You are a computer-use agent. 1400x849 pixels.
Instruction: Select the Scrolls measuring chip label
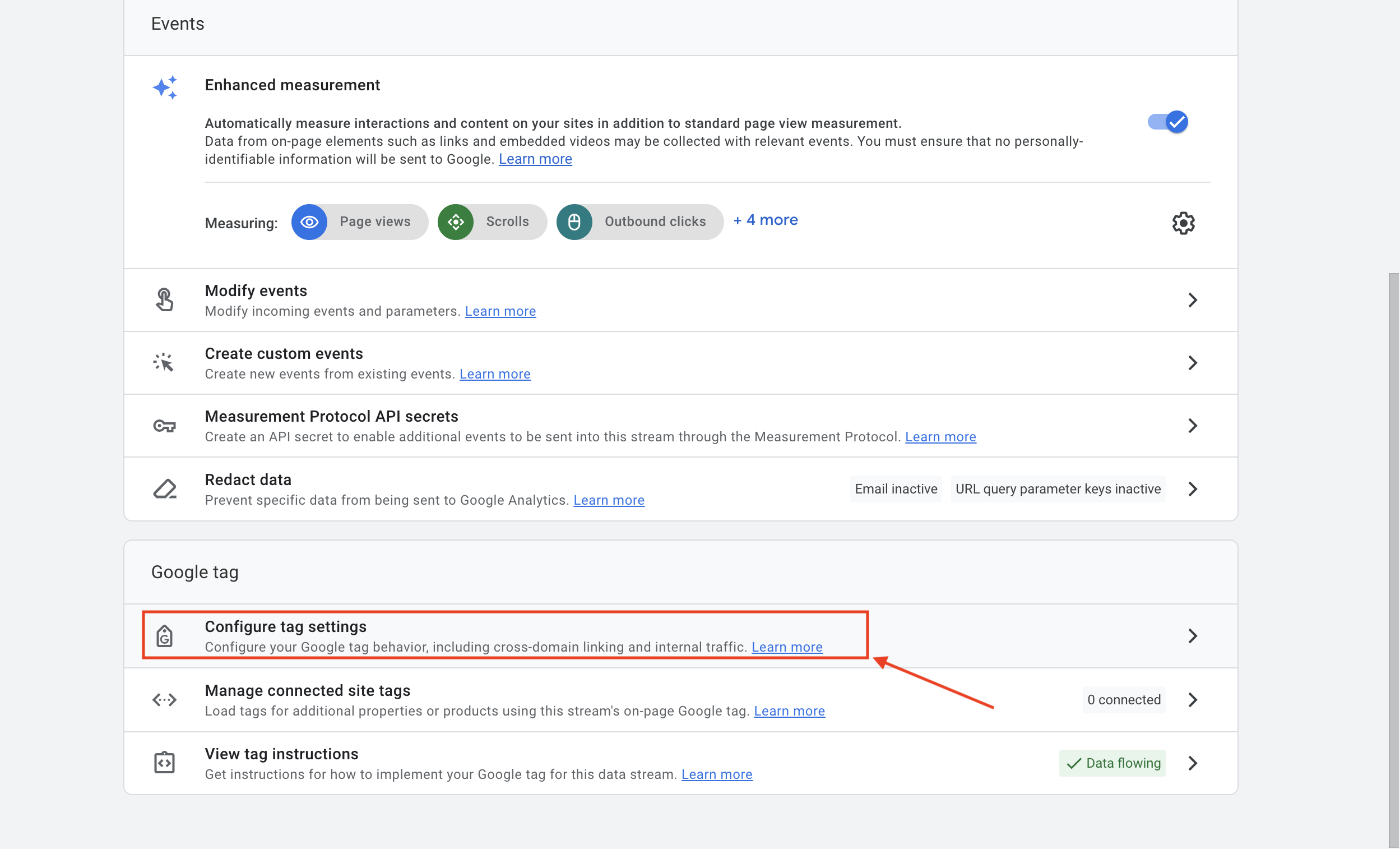tap(507, 222)
